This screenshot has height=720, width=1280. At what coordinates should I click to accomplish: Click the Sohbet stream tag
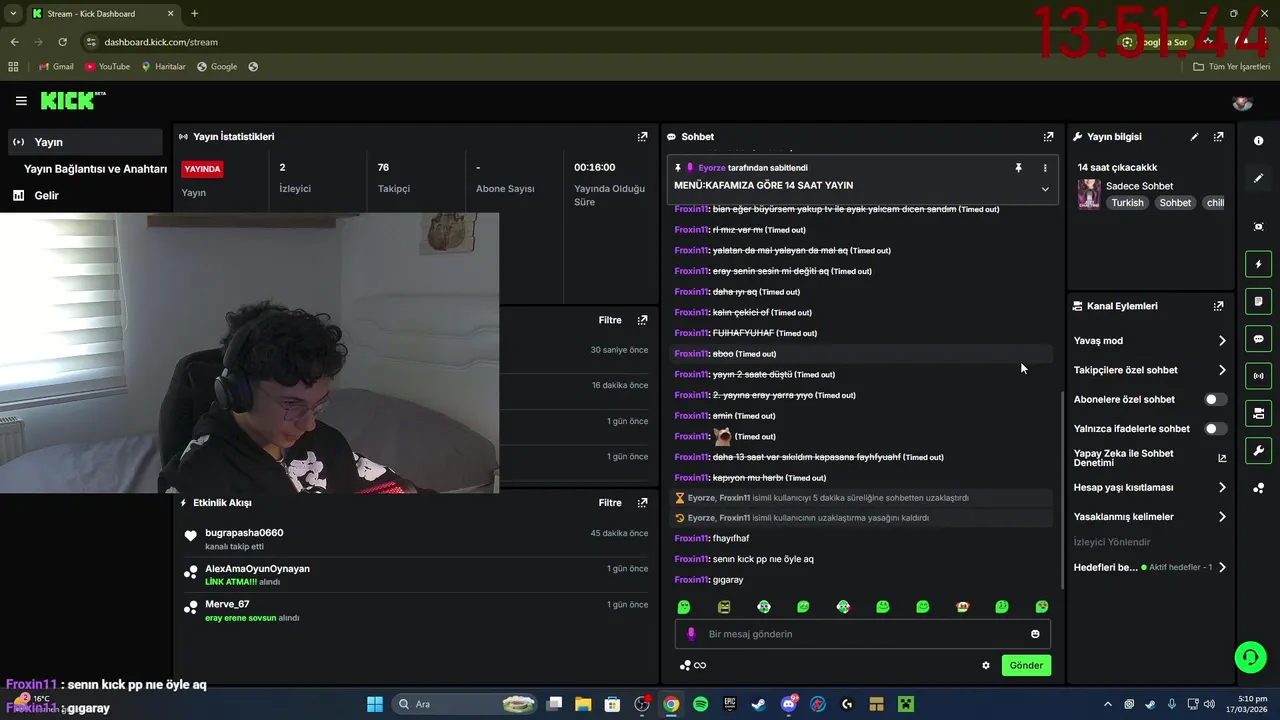pyautogui.click(x=1175, y=203)
